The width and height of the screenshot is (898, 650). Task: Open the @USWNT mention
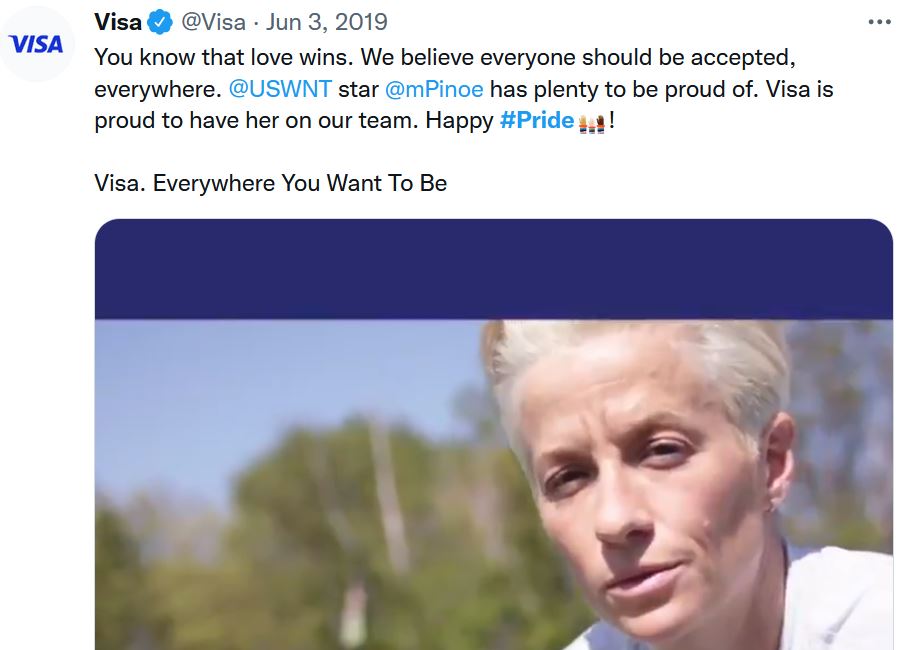[x=280, y=89]
